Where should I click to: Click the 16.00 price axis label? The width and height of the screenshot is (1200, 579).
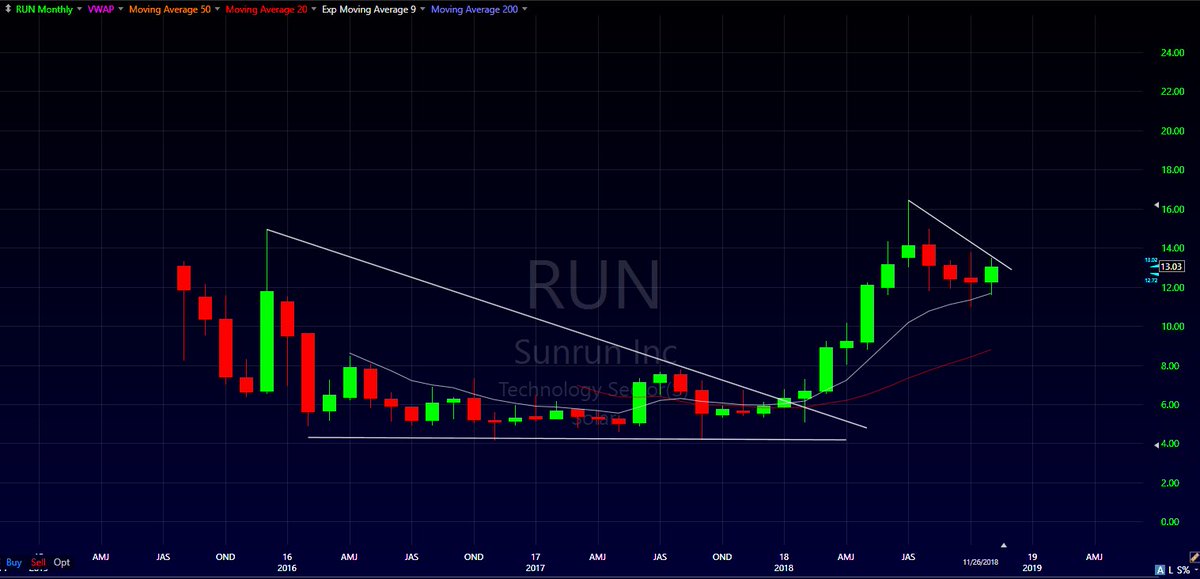pos(1173,209)
